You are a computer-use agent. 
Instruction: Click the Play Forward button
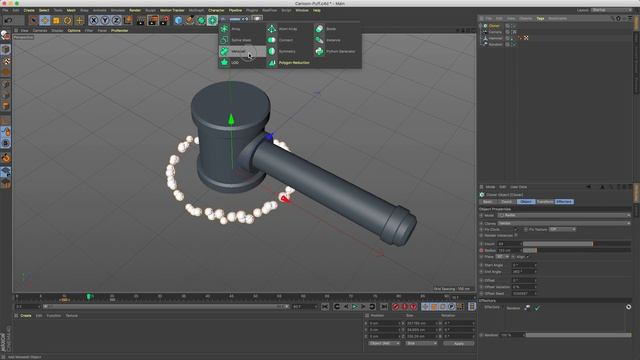coord(355,307)
